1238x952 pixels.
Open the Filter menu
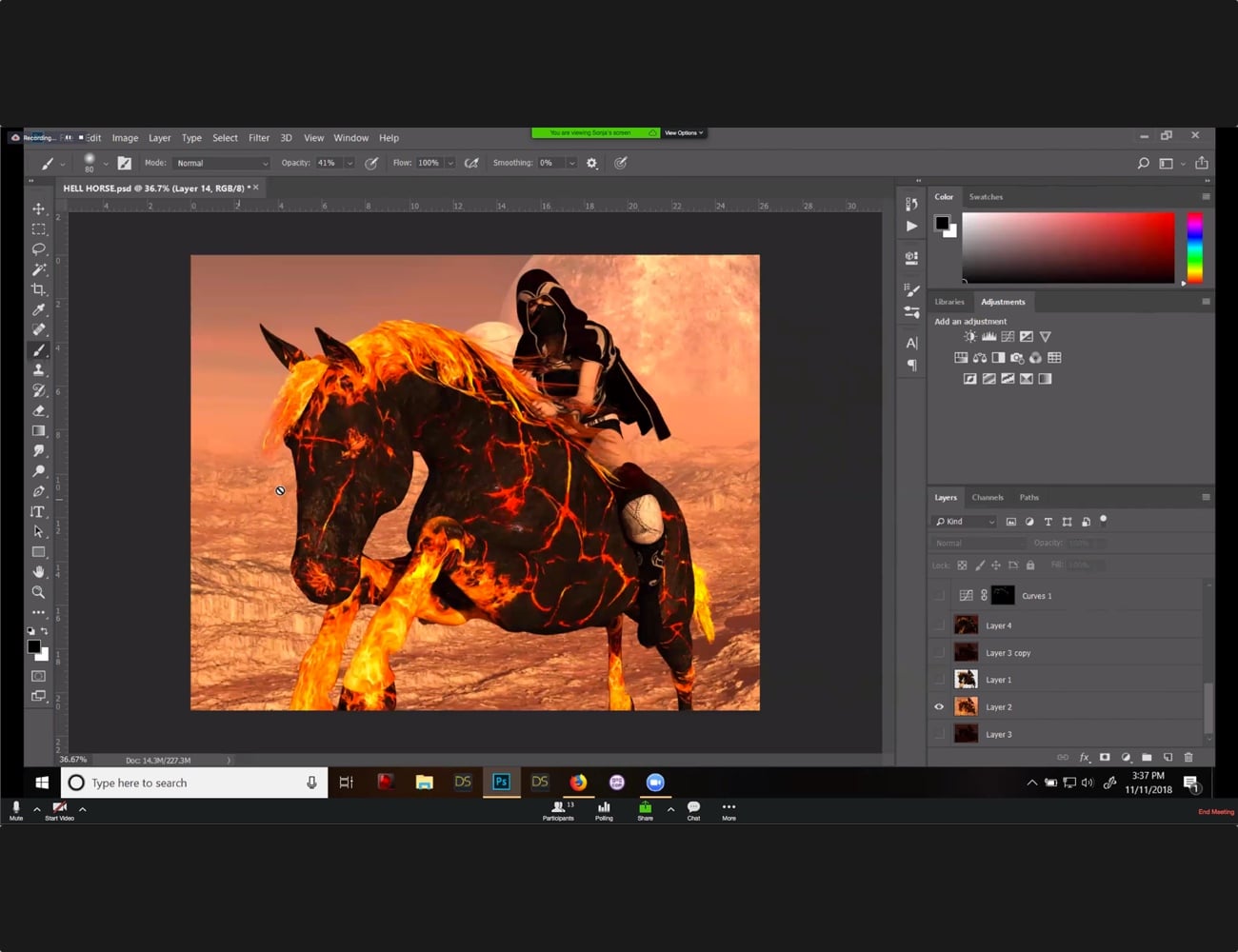click(258, 137)
